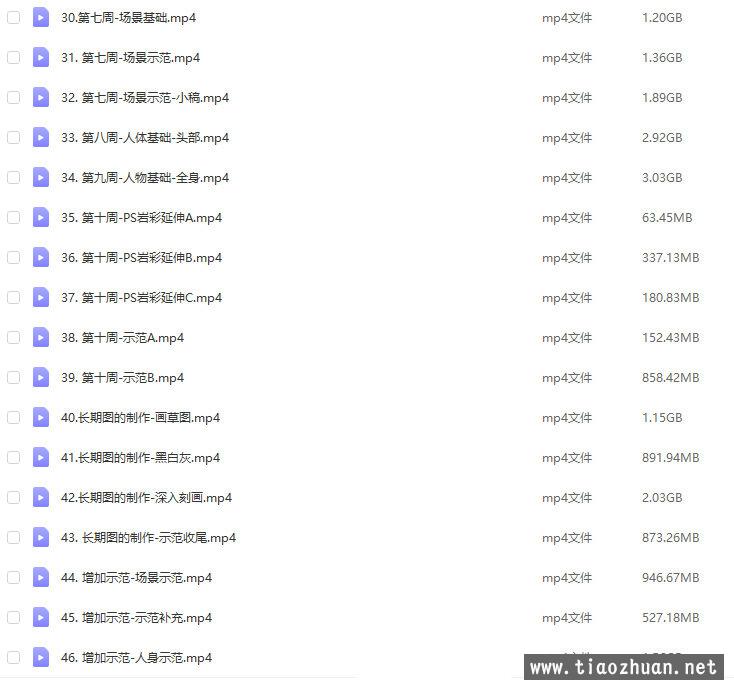This screenshot has height=687, width=734.
Task: Check the box for 31. 第七周-场景示范.mp4
Action: (14, 58)
